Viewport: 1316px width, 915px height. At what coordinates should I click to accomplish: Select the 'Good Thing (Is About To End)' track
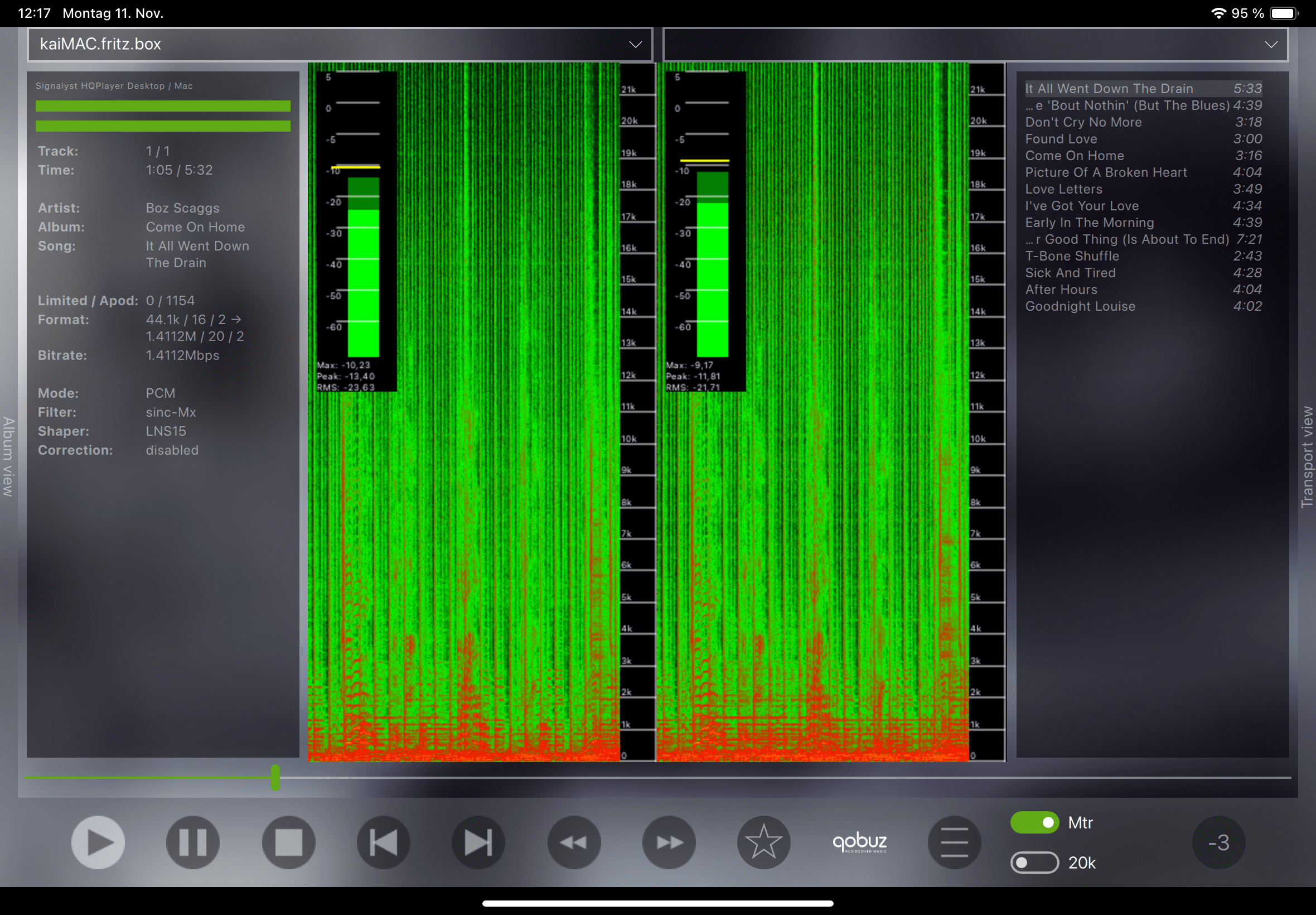pos(1144,239)
